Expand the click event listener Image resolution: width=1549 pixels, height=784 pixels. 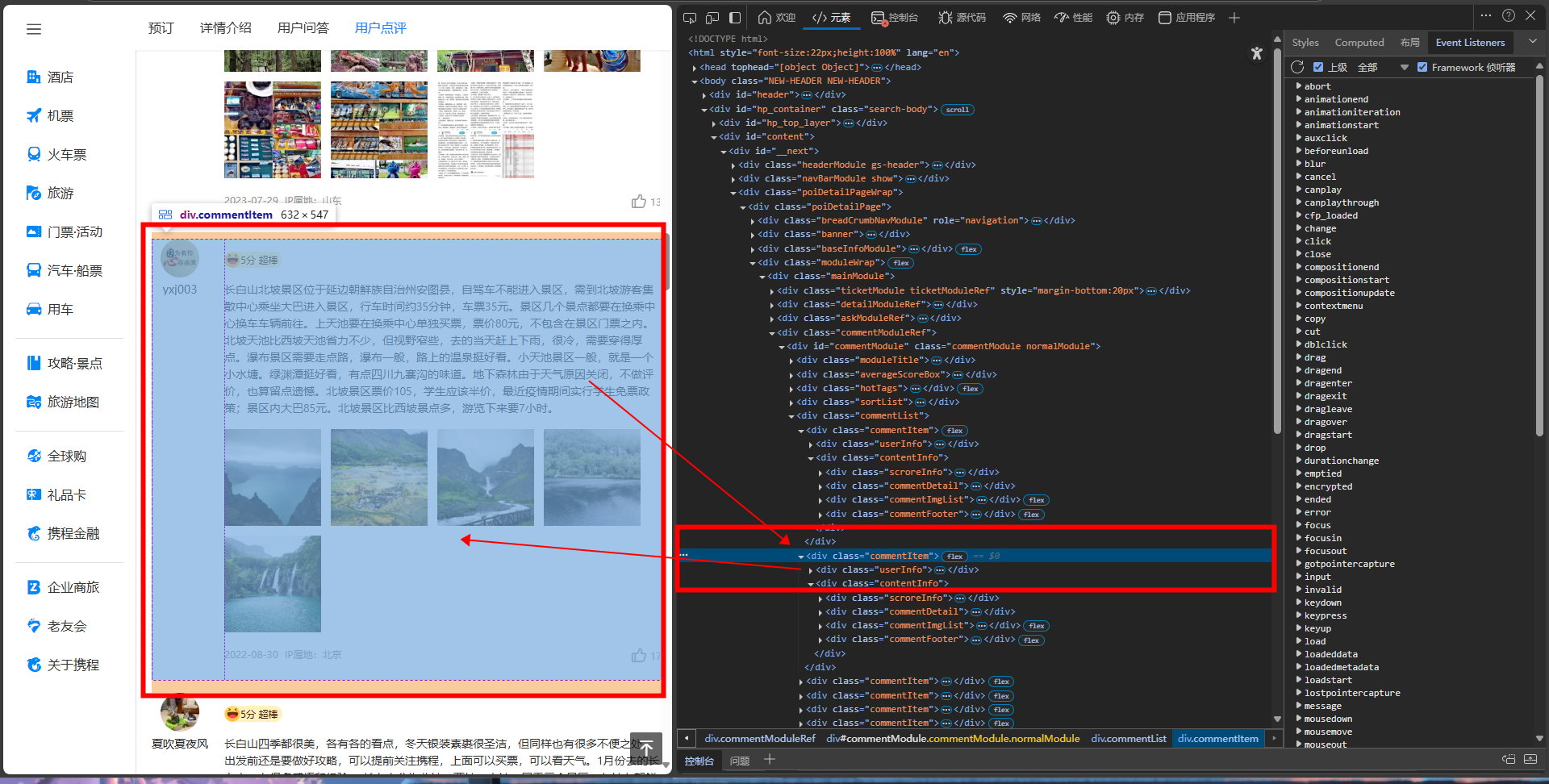tap(1299, 241)
